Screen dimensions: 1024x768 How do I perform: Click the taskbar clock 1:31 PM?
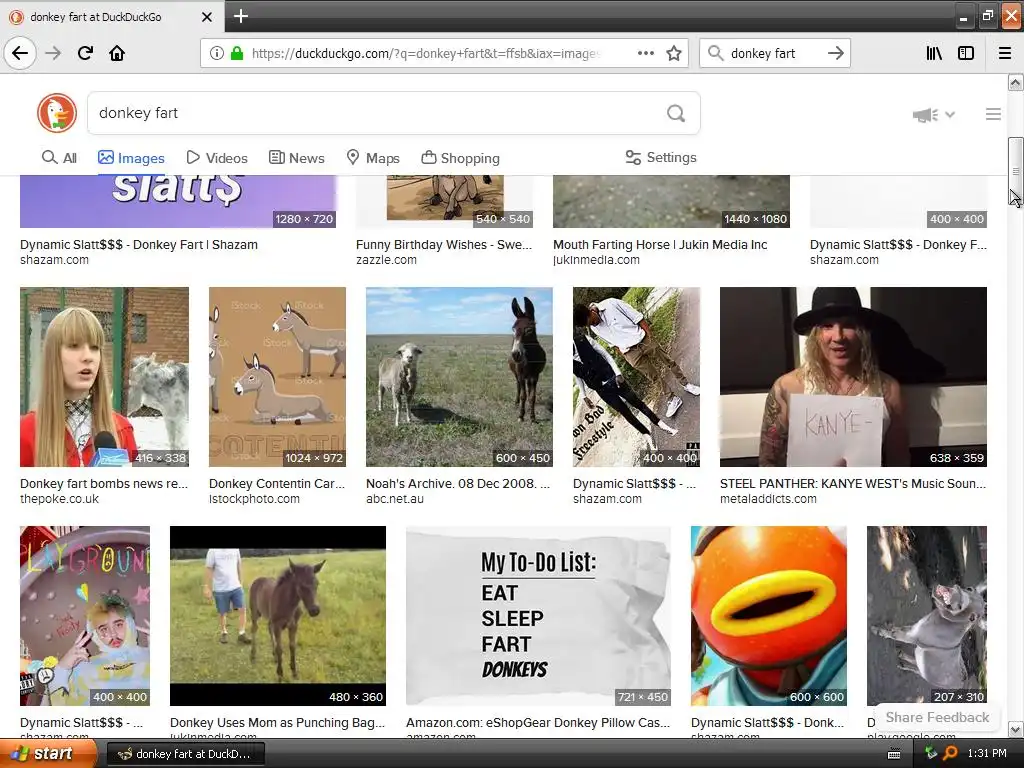[x=987, y=754]
